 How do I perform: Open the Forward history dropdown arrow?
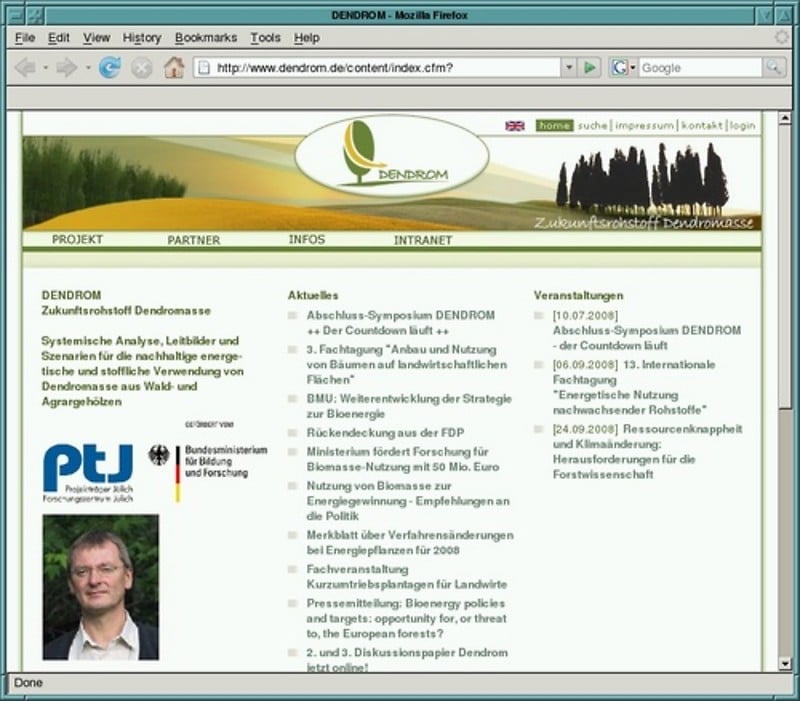tap(88, 67)
